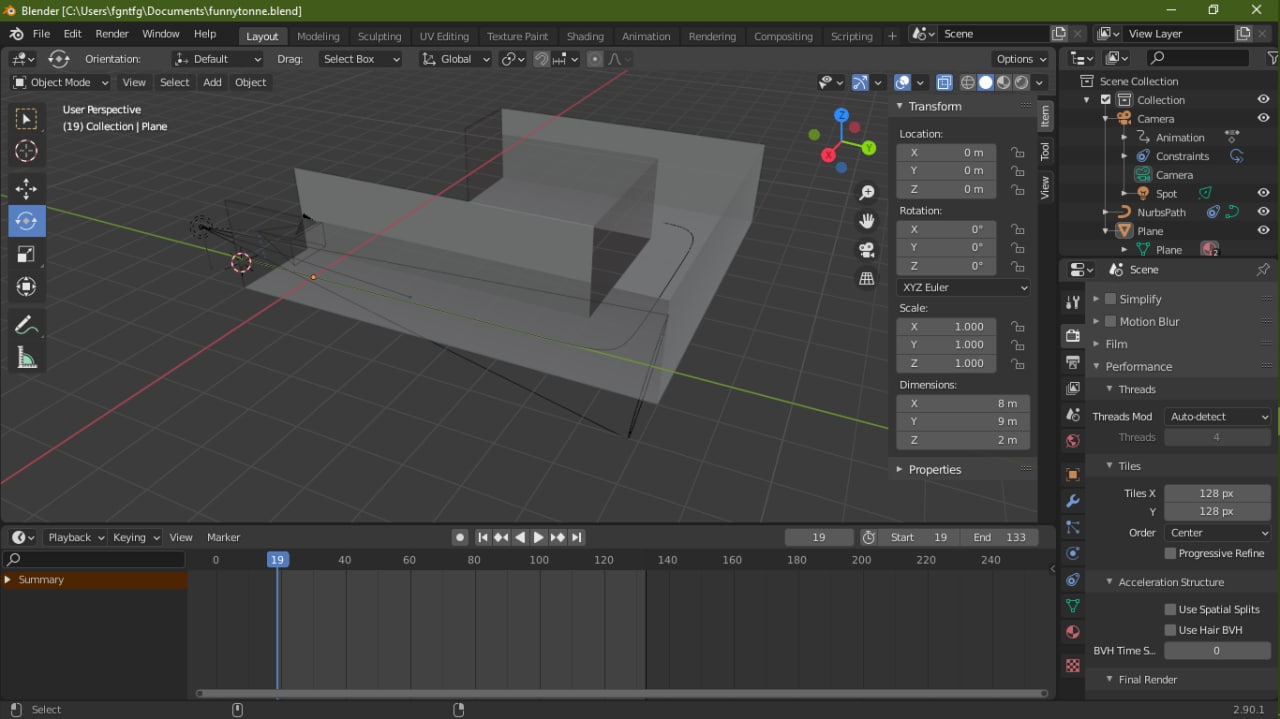This screenshot has width=1280, height=719.
Task: Hide the Spot light in the outliner
Action: pos(1263,193)
